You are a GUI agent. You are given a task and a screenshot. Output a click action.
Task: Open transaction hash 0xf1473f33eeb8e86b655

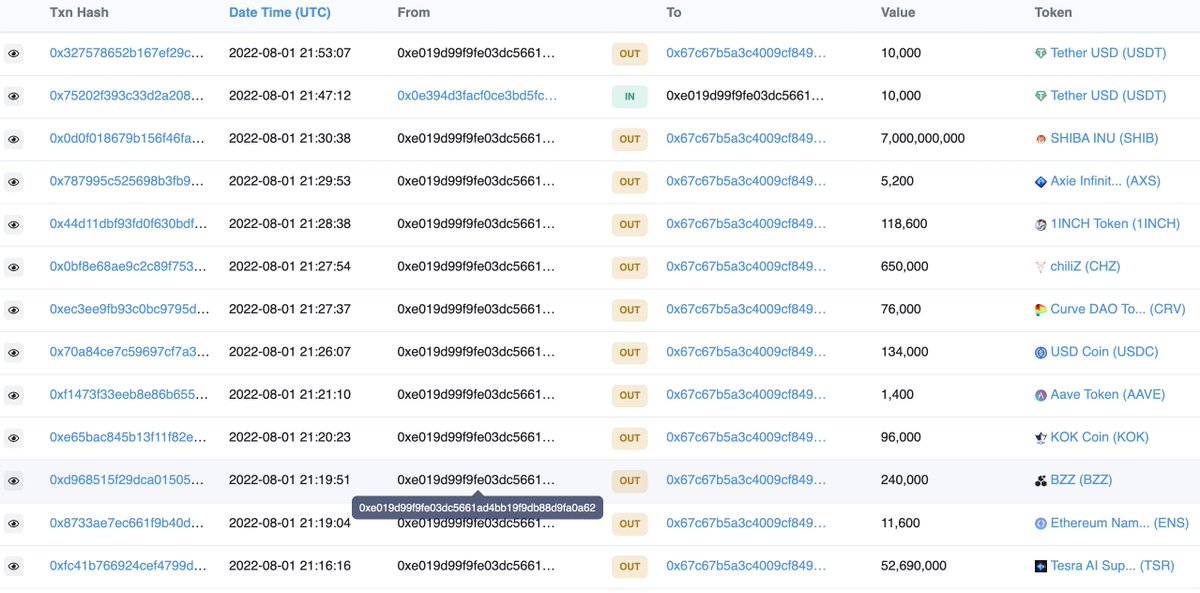tap(128, 395)
